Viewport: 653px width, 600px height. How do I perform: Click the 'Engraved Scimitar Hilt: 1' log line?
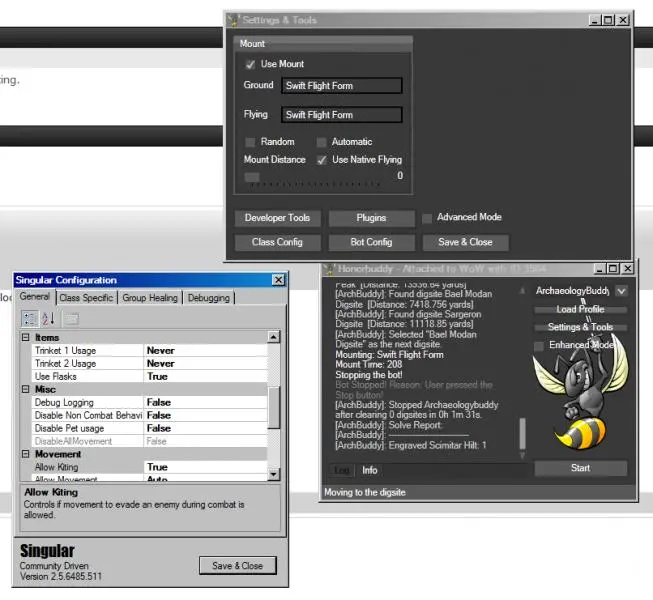coord(411,445)
